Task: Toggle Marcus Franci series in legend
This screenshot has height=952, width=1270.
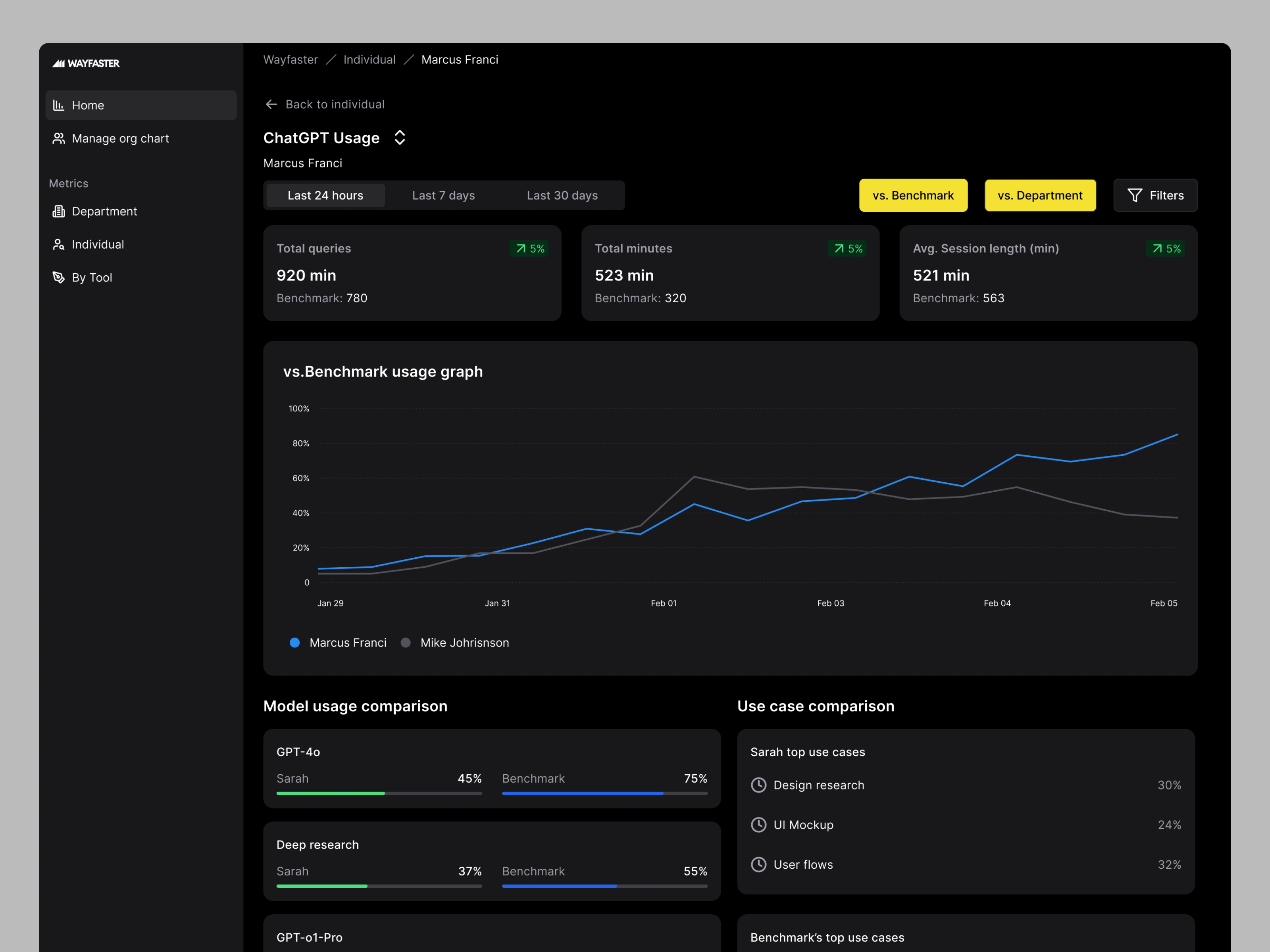Action: click(x=338, y=643)
